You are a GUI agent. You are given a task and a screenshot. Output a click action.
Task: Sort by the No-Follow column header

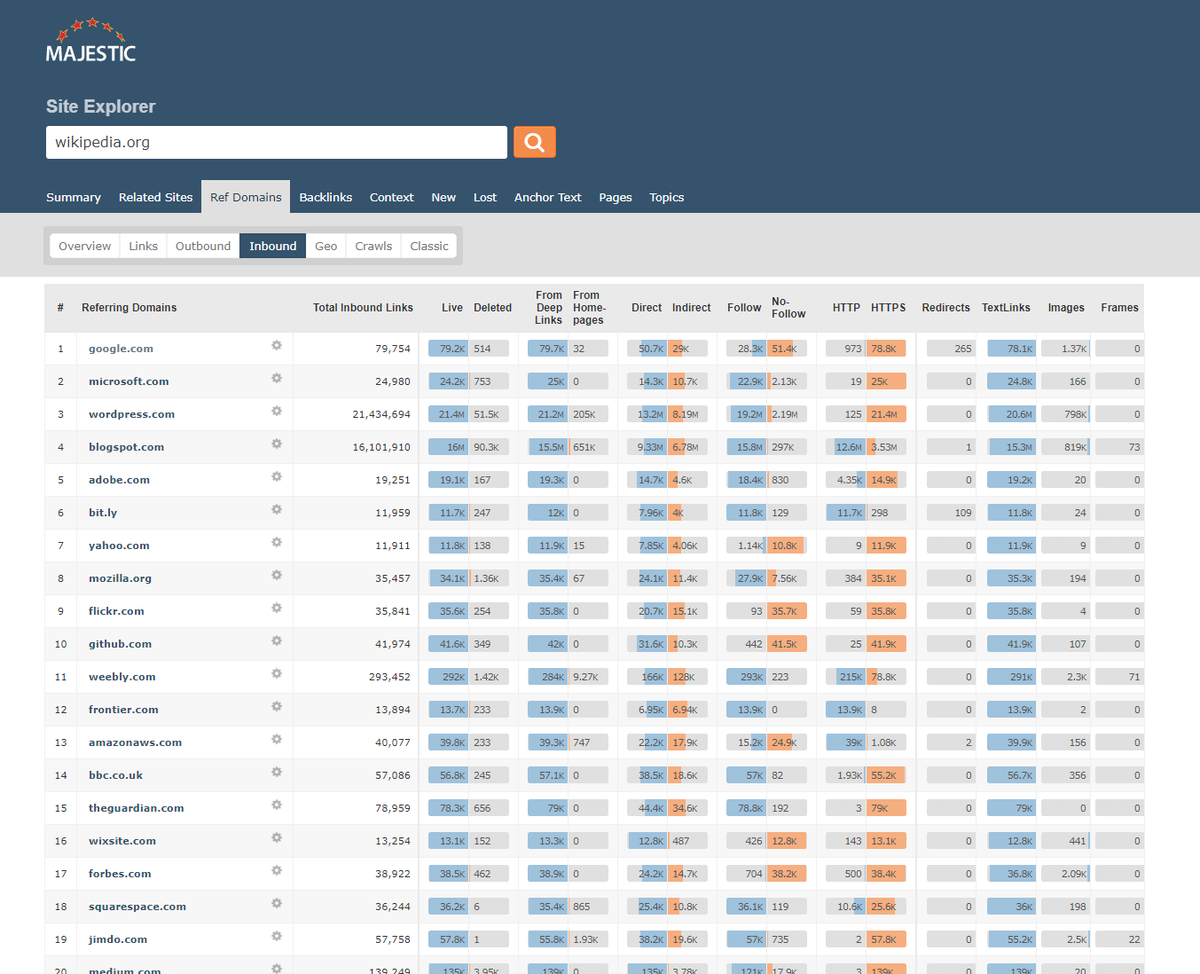pyautogui.click(x=788, y=307)
